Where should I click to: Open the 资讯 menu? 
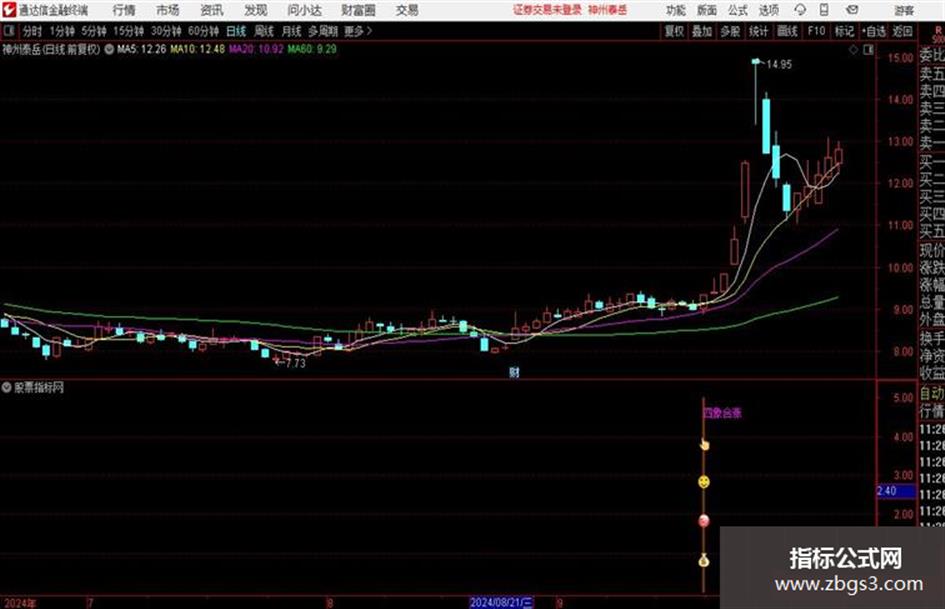212,10
